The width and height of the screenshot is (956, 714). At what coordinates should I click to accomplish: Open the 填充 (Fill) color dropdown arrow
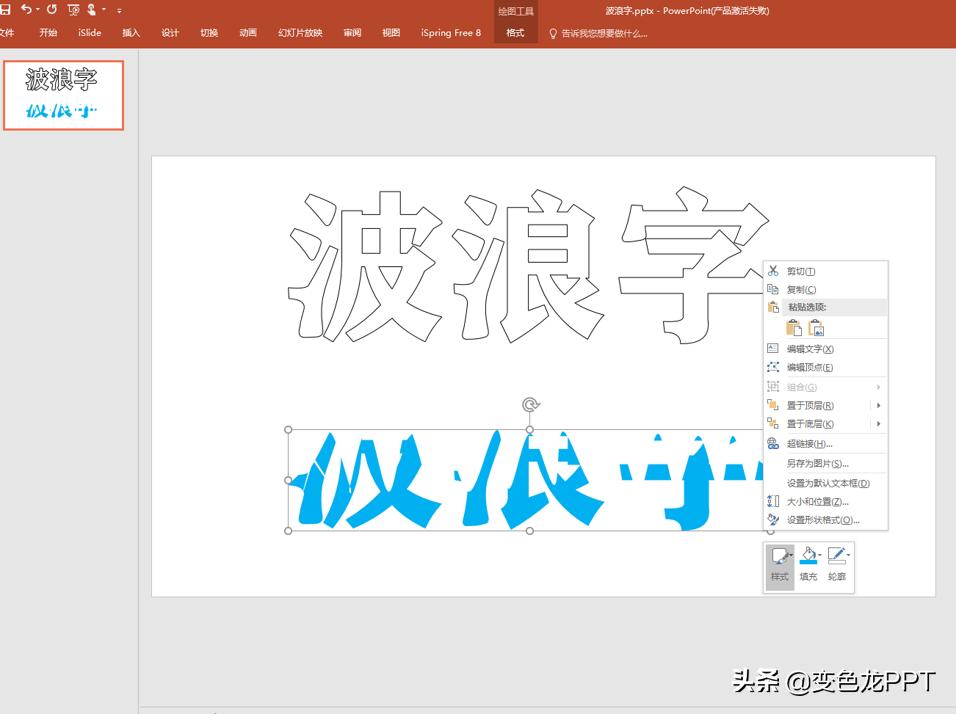[x=820, y=555]
